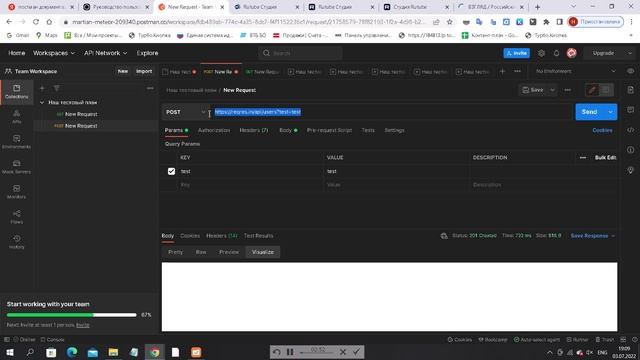Switch to edit mode pencil icon

[592, 90]
